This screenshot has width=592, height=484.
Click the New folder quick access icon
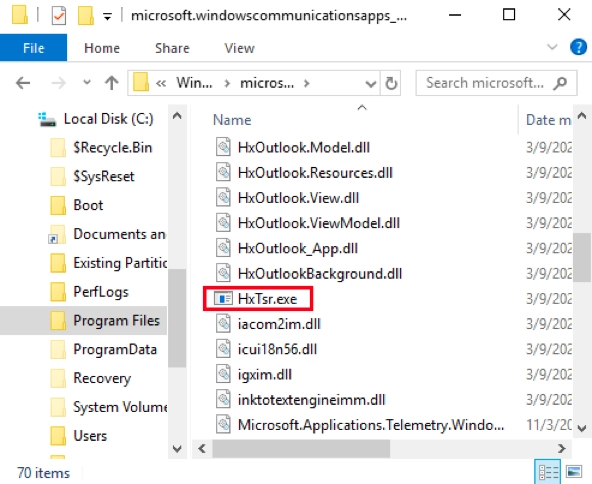point(86,15)
